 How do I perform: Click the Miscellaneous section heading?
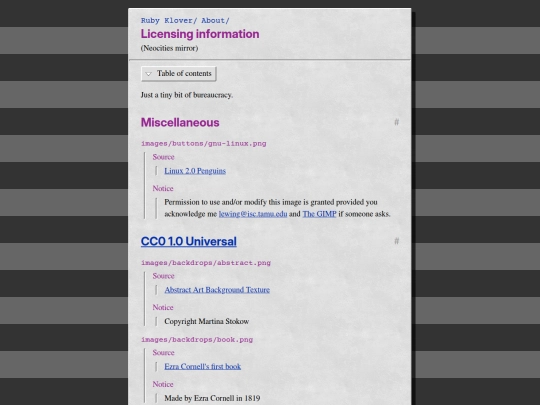pos(180,123)
